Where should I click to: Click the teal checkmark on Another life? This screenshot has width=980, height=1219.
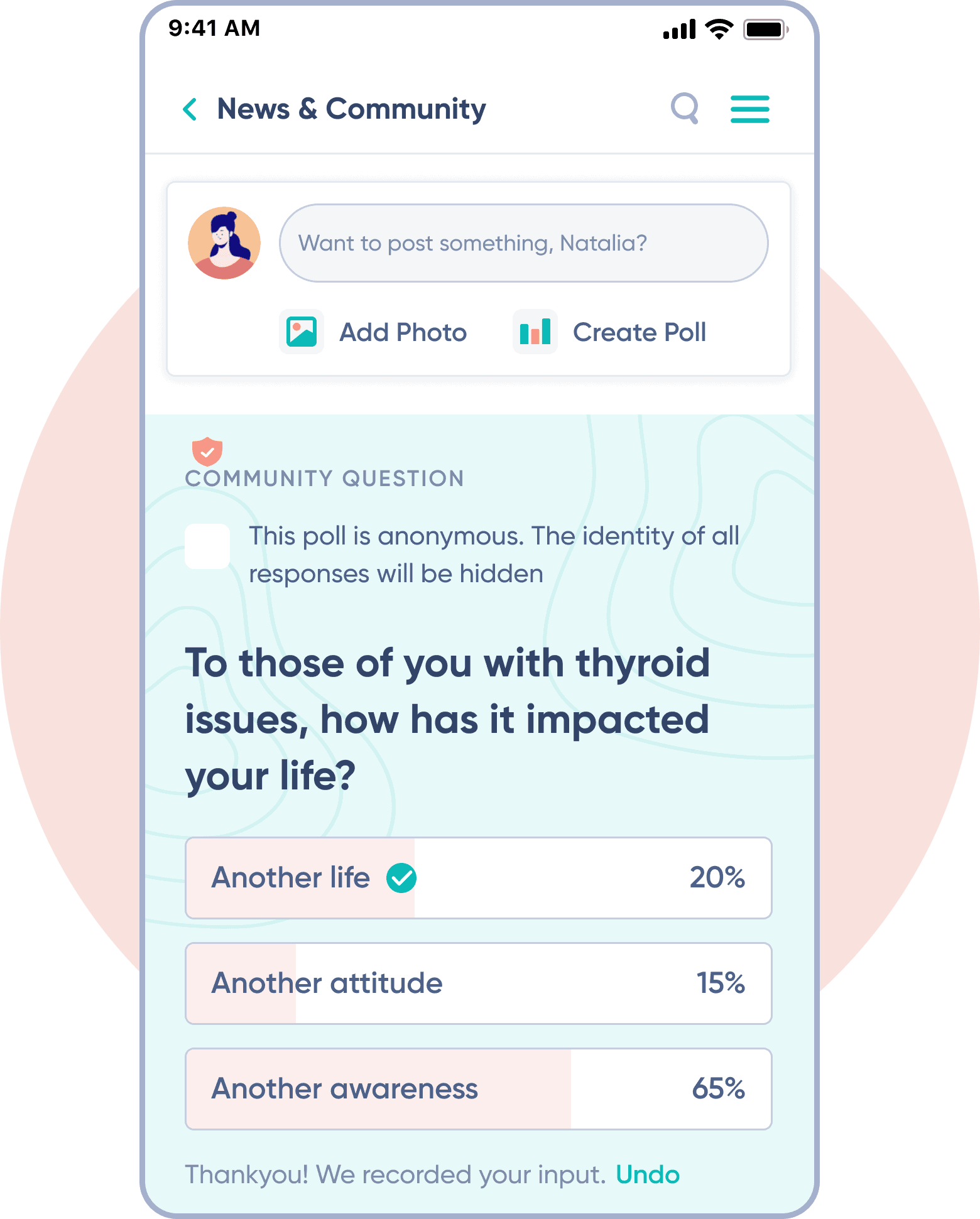401,877
